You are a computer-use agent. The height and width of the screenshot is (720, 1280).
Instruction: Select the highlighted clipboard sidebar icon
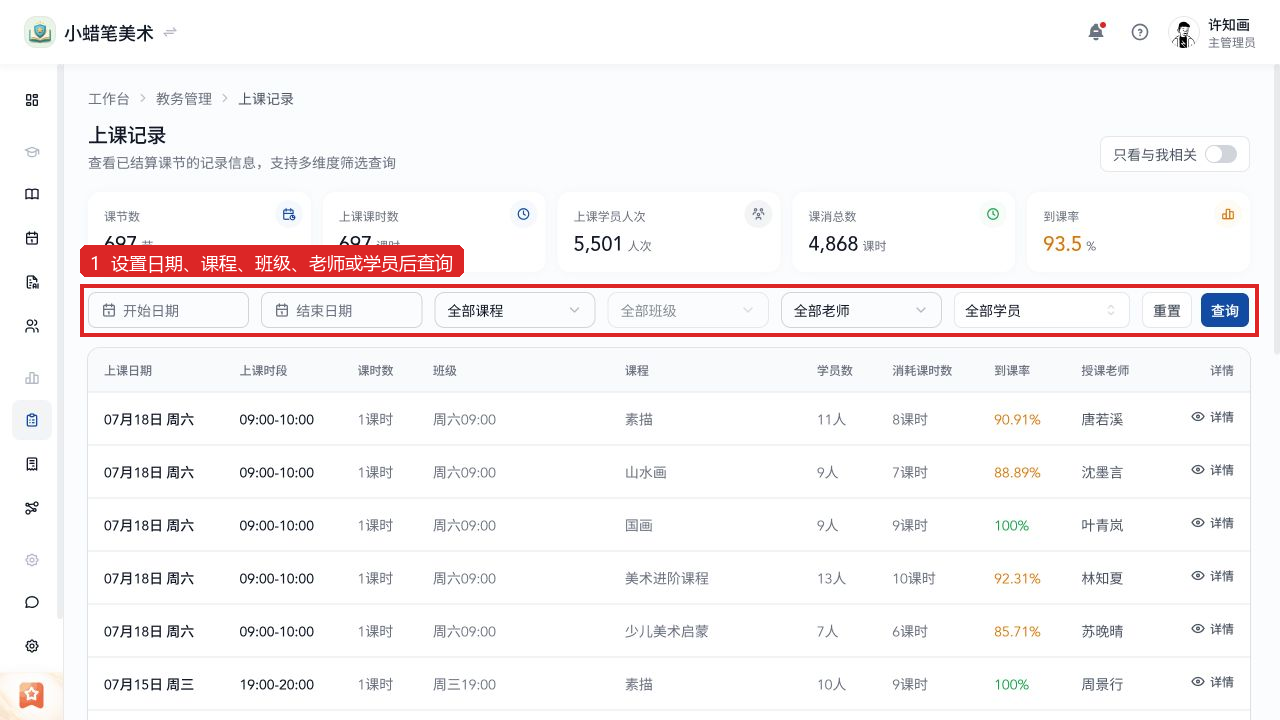pos(32,420)
